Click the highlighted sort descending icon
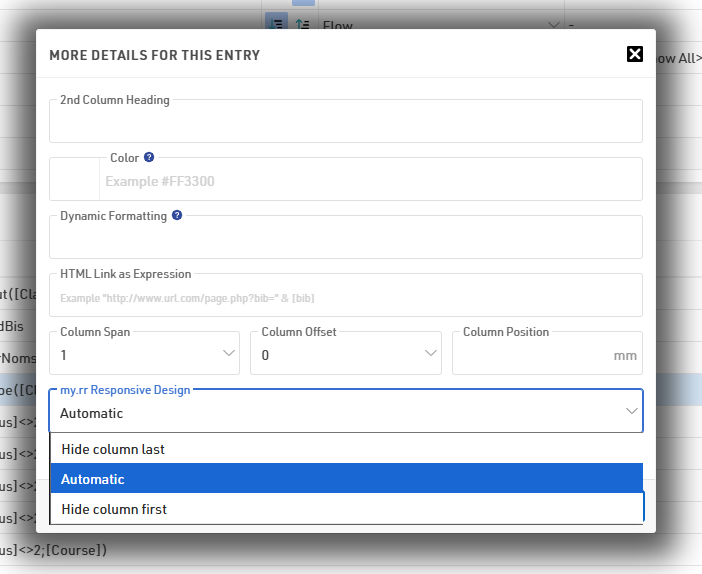 point(276,23)
